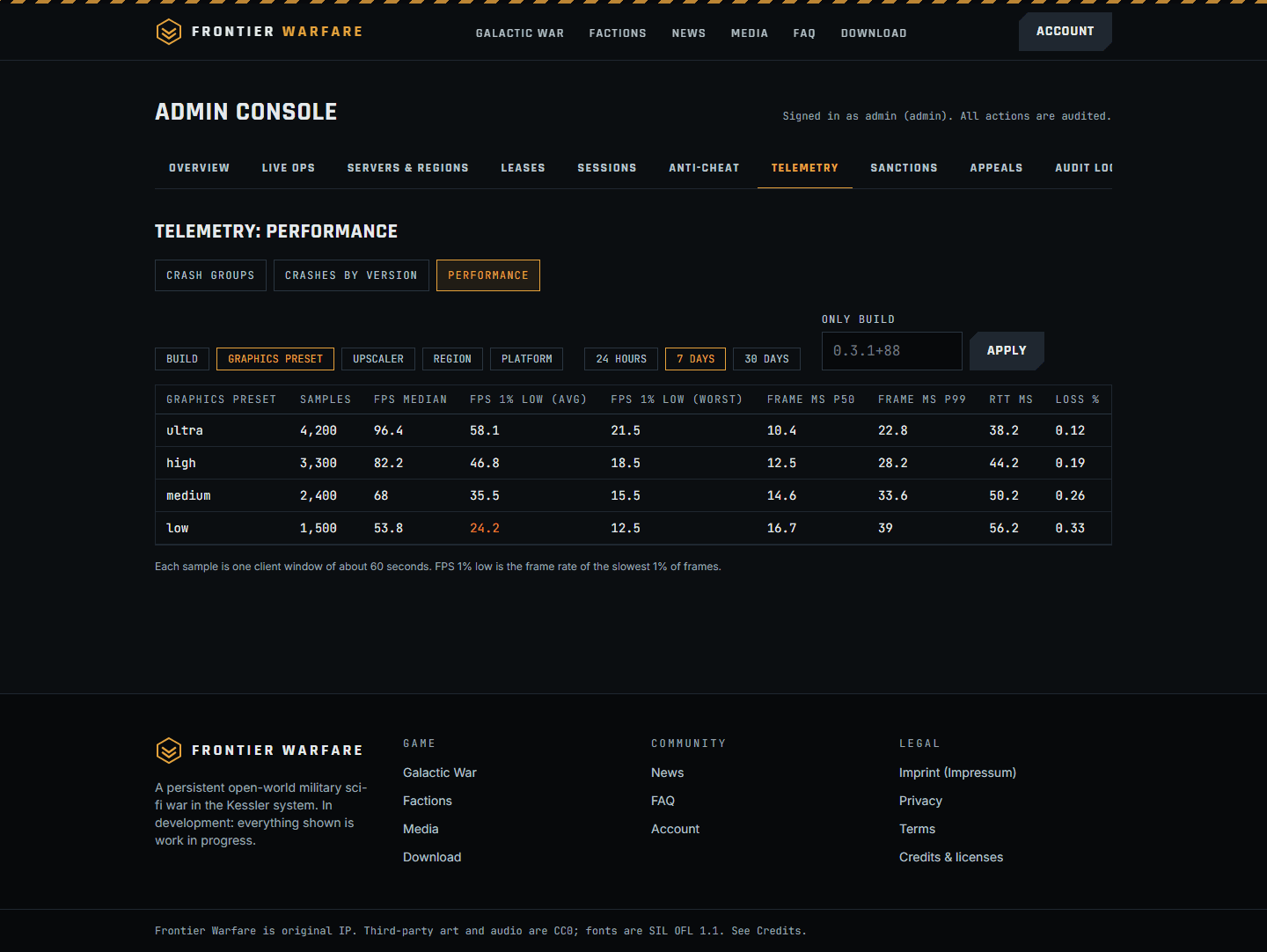
Task: Open Download footer link
Action: tap(432, 857)
